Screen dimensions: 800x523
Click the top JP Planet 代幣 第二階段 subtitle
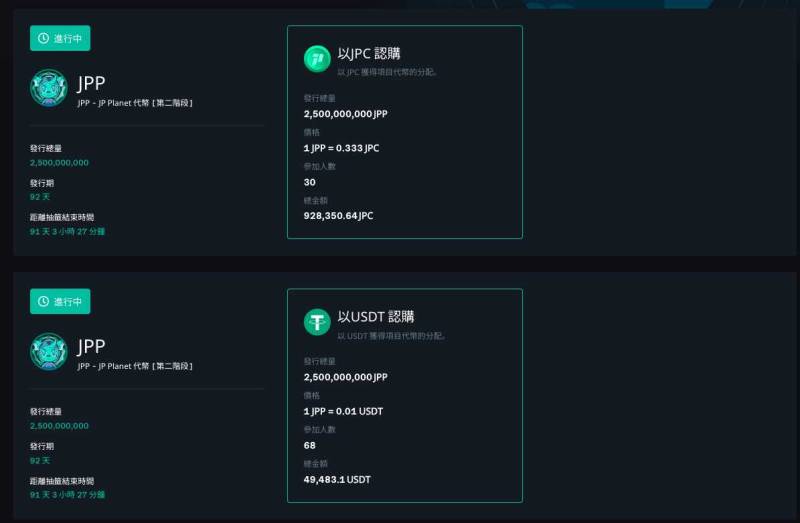click(x=135, y=103)
